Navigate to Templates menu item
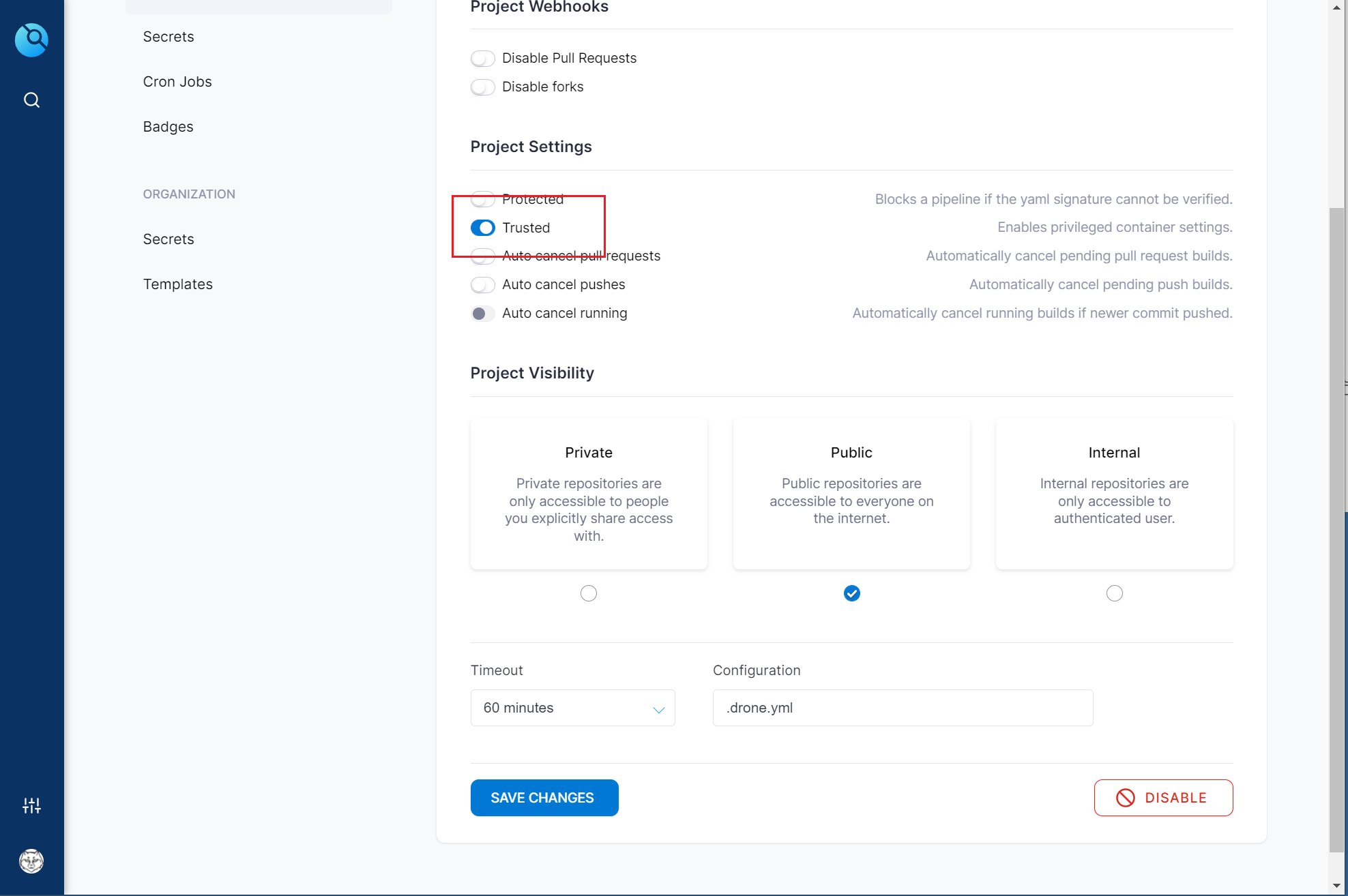The width and height of the screenshot is (1348, 896). point(177,283)
